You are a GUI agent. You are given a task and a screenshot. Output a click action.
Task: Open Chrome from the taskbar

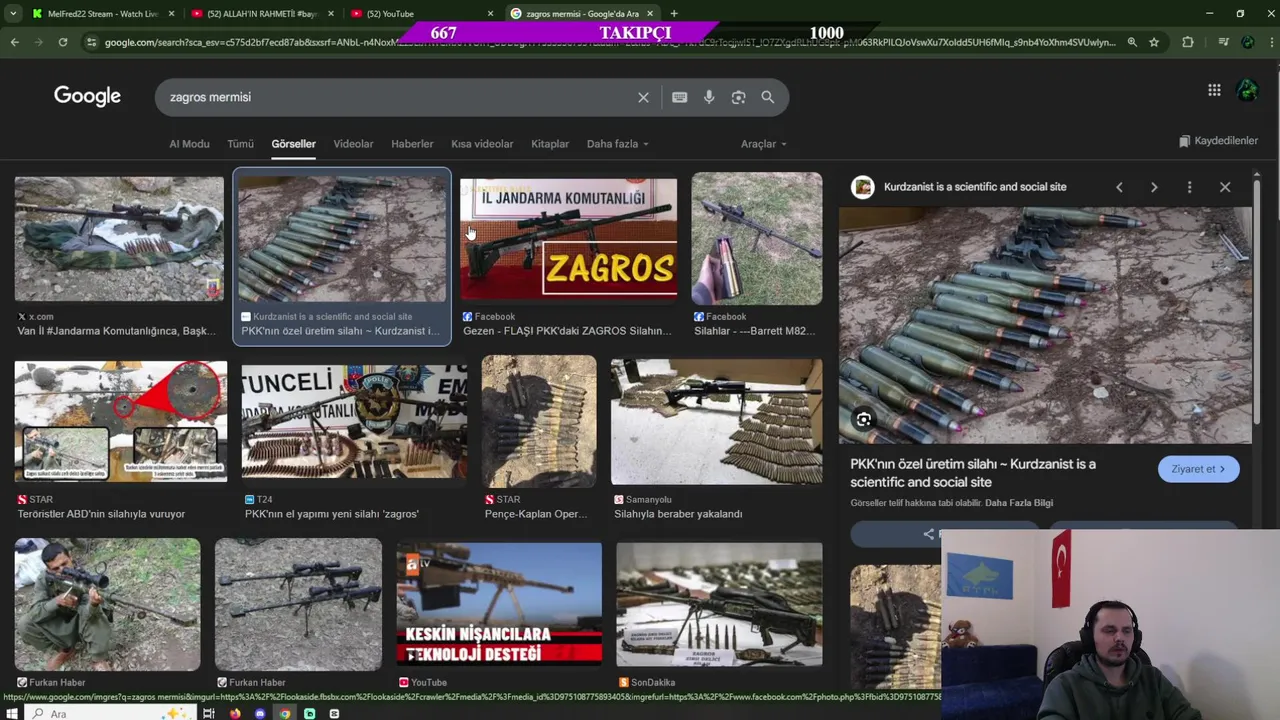point(285,713)
